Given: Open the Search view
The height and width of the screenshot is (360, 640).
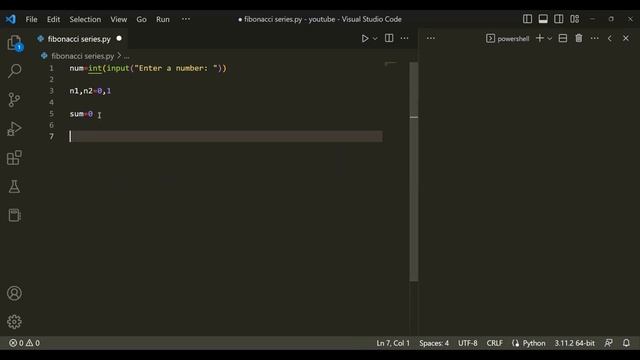Looking at the screenshot, I should 14,71.
